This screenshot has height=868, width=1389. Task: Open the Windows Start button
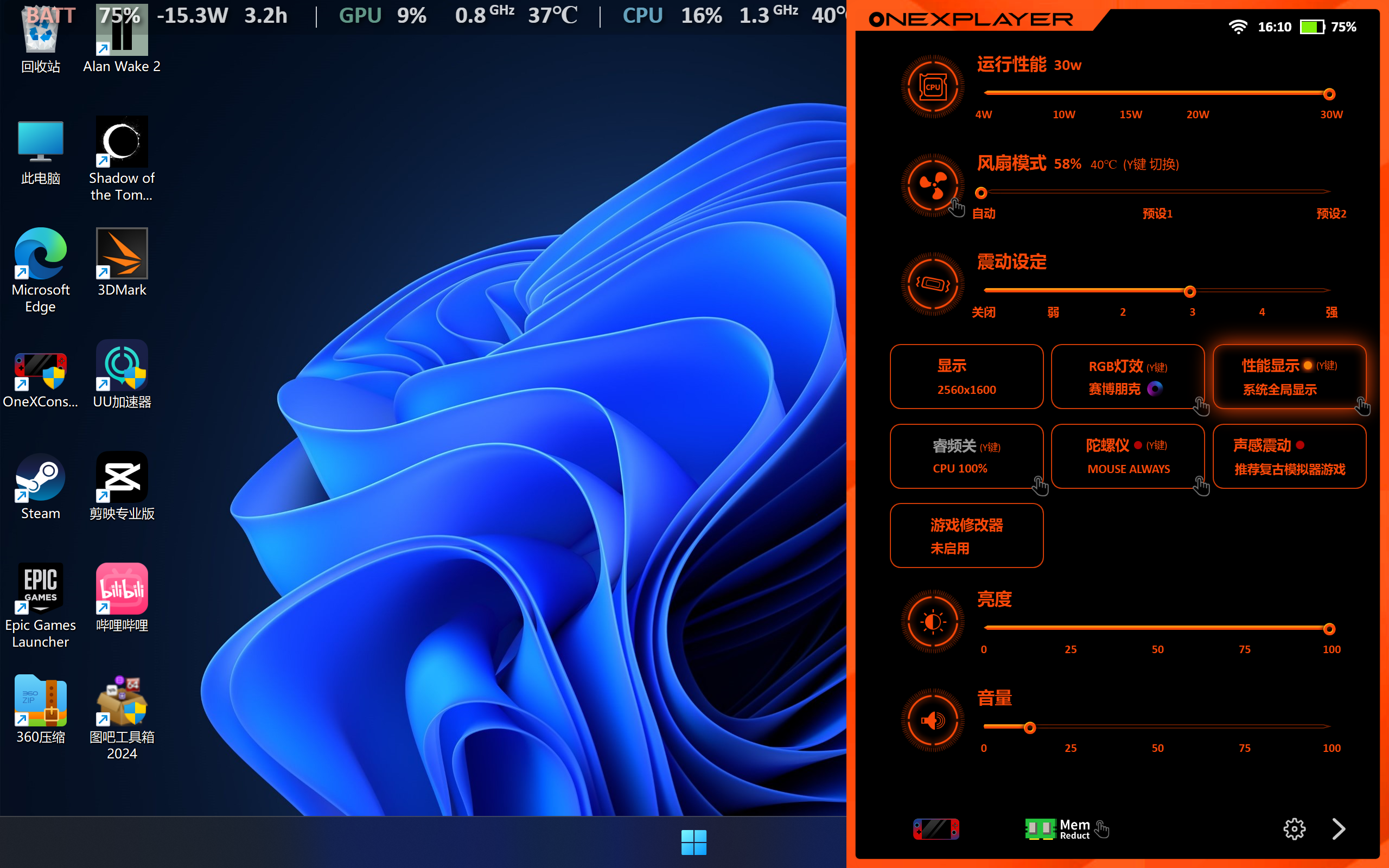click(693, 842)
